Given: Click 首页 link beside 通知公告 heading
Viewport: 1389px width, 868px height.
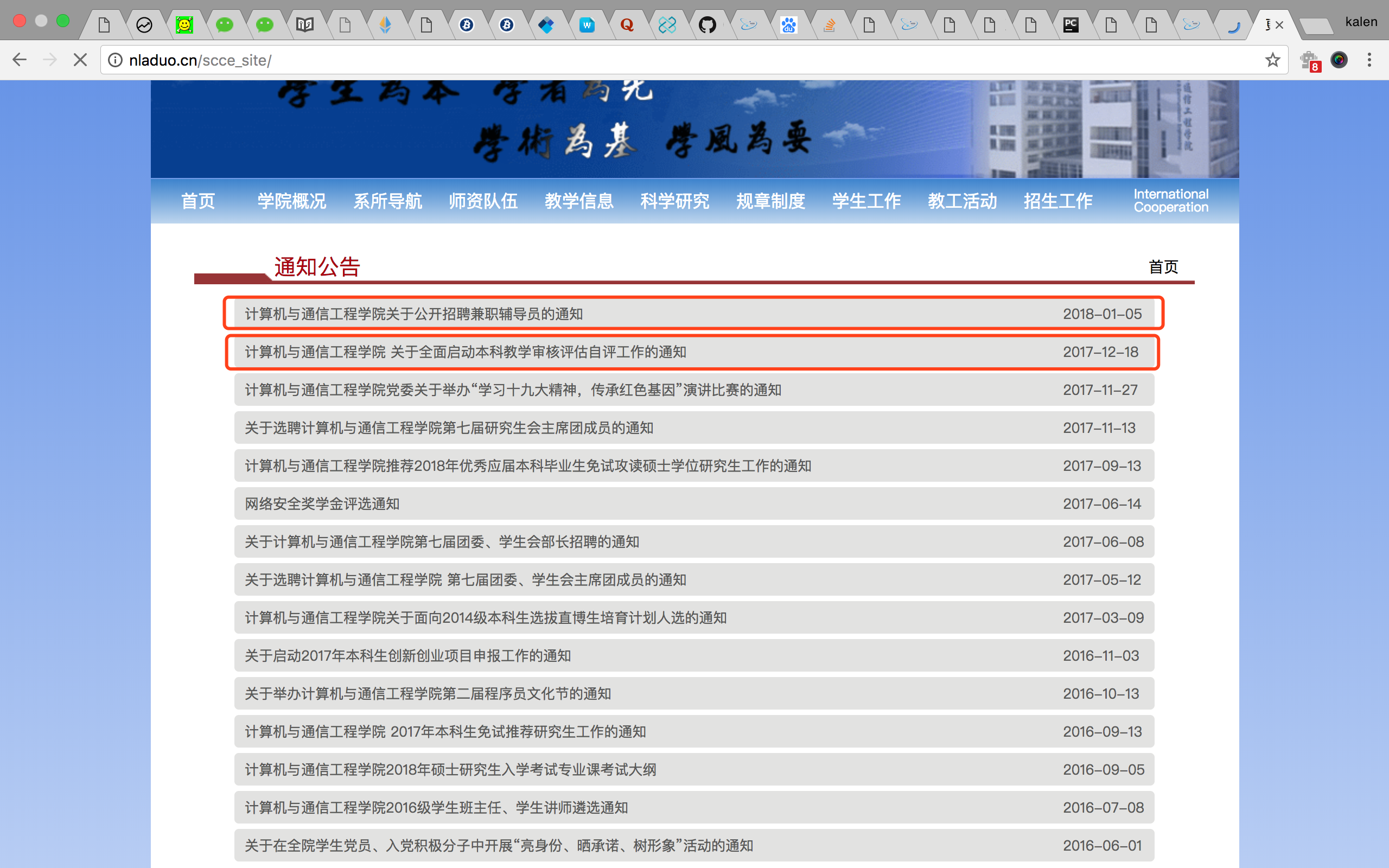Looking at the screenshot, I should pos(1163,267).
